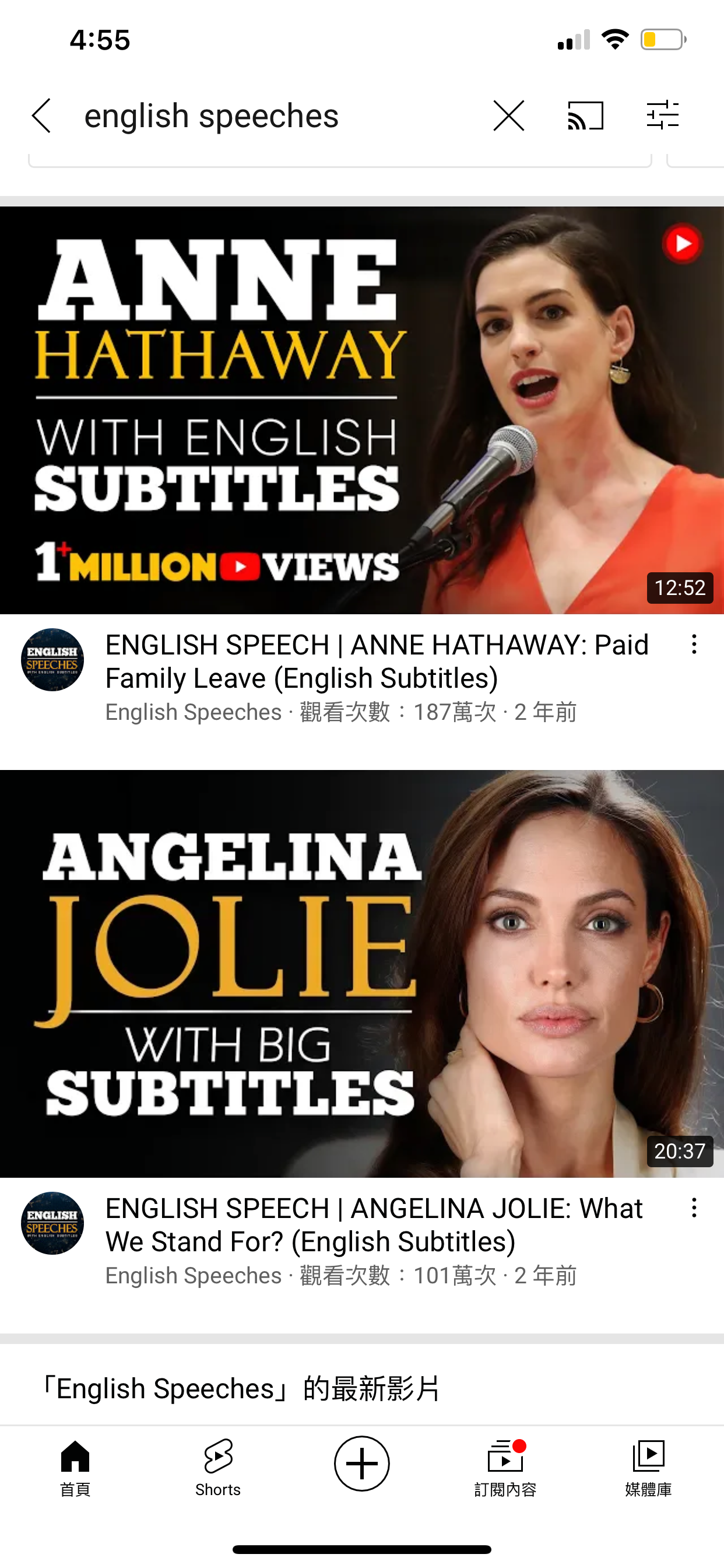This screenshot has height=1568, width=724.
Task: Open the 訂閱內容 (Subscriptions) tab
Action: coord(505,1468)
